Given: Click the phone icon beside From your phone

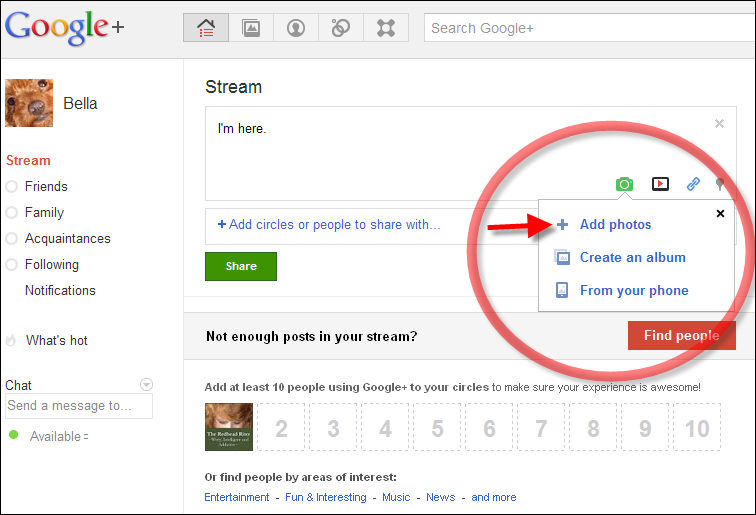Looking at the screenshot, I should [562, 290].
